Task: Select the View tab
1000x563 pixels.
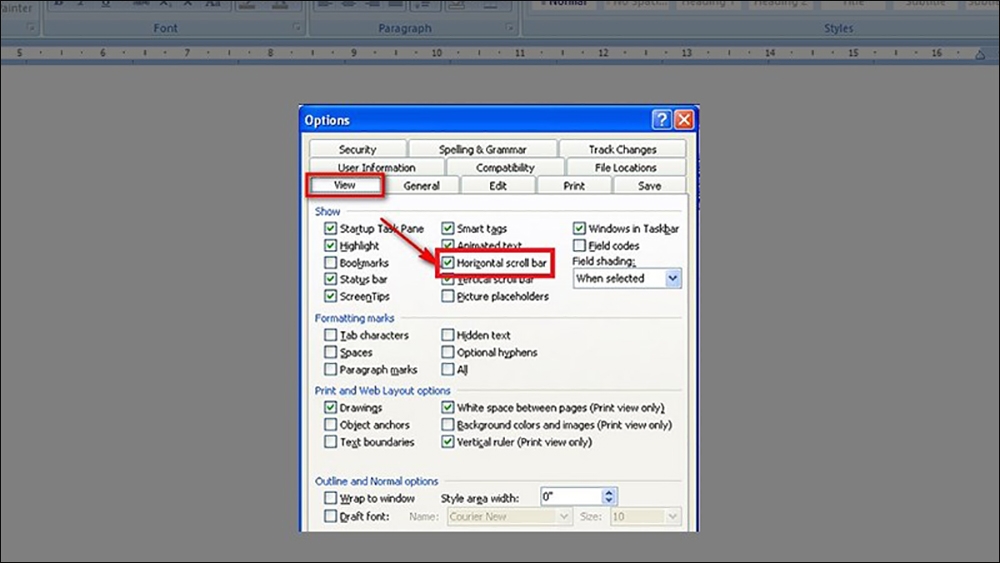Action: point(344,185)
